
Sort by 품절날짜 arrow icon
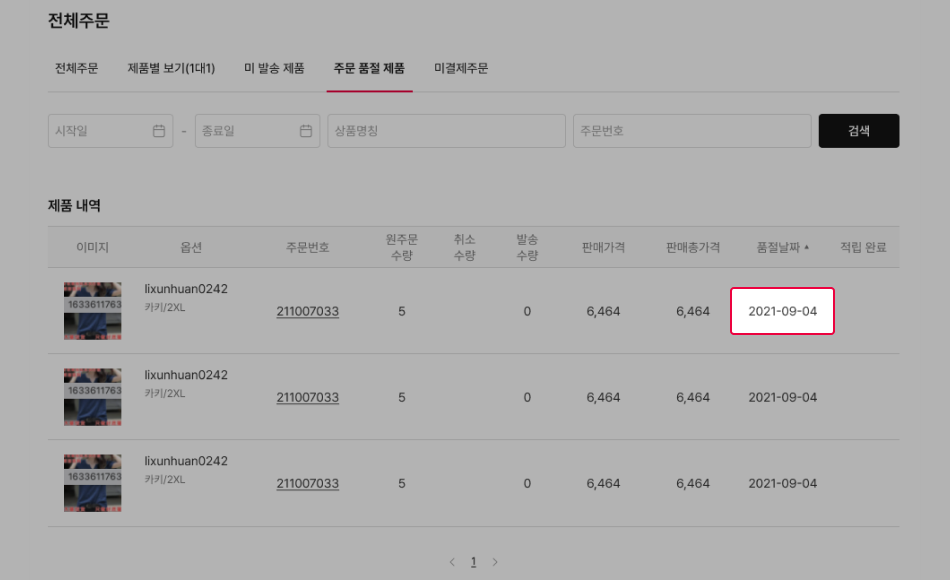[x=806, y=247]
